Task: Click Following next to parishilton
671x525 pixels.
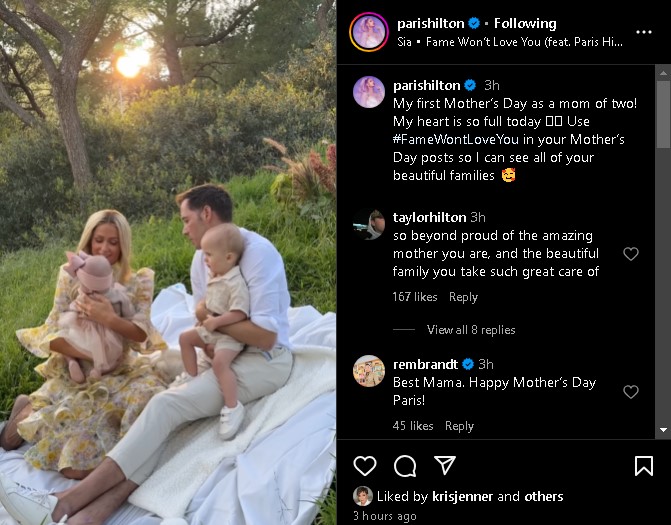Action: click(x=524, y=23)
